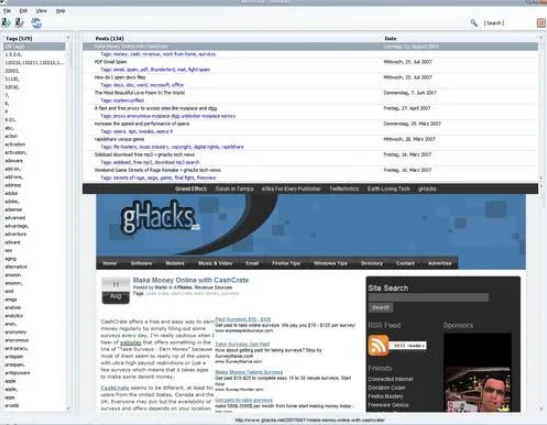Click the first add-bookmark toolbar icon
The image size is (547, 425).
(x=6, y=23)
